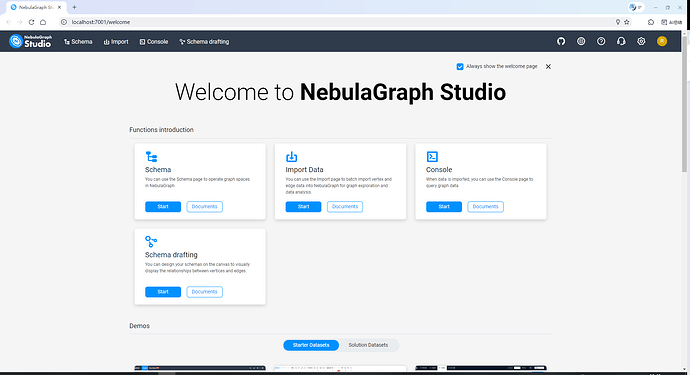Start the Schema drafting function

coord(163,292)
